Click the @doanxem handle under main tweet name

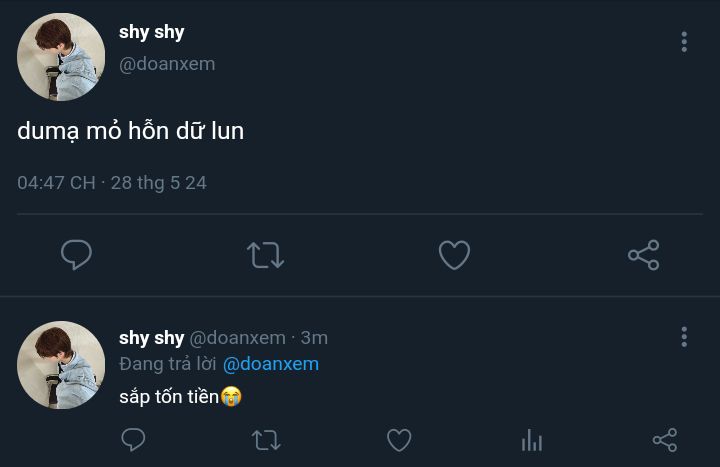167,64
